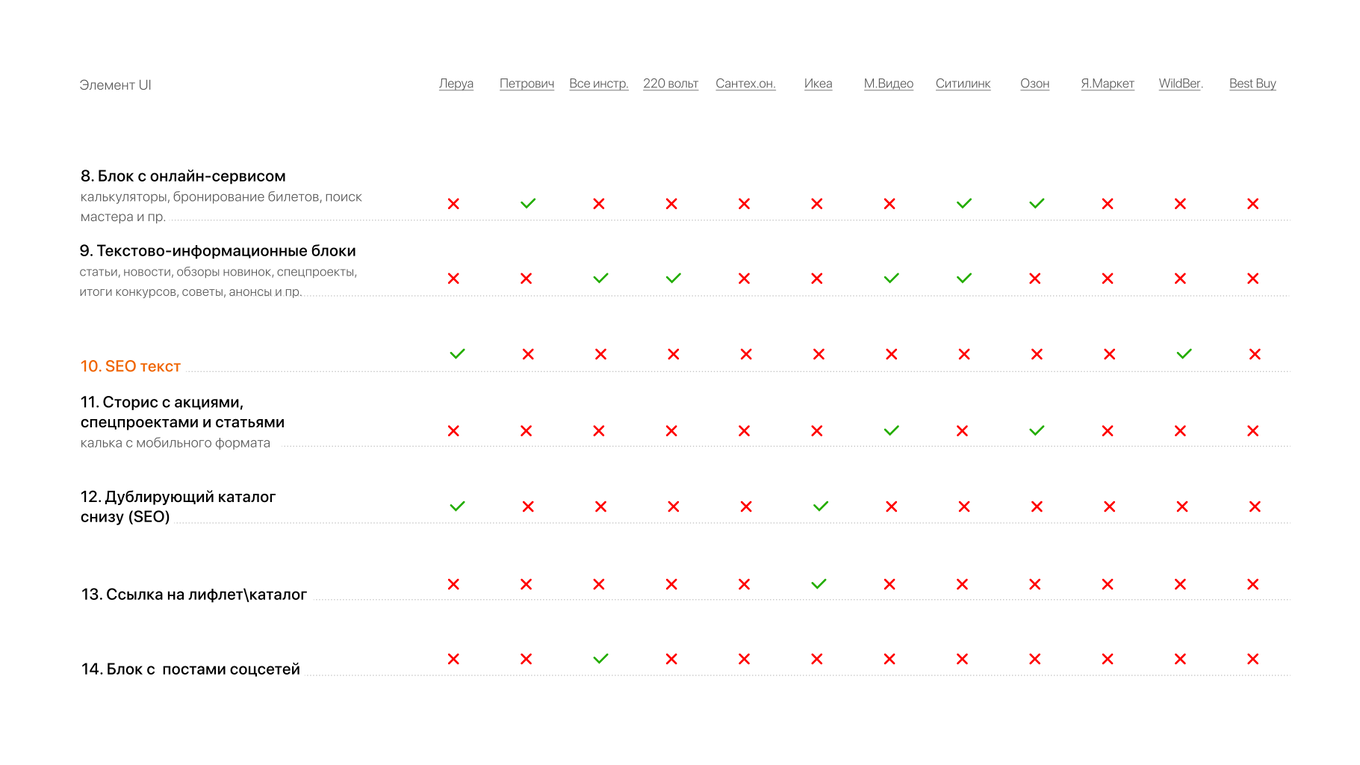Image resolution: width=1360 pixels, height=765 pixels.
Task: Click the '13. Ссылка на лифлет\каталог' row label
Action: (x=194, y=595)
